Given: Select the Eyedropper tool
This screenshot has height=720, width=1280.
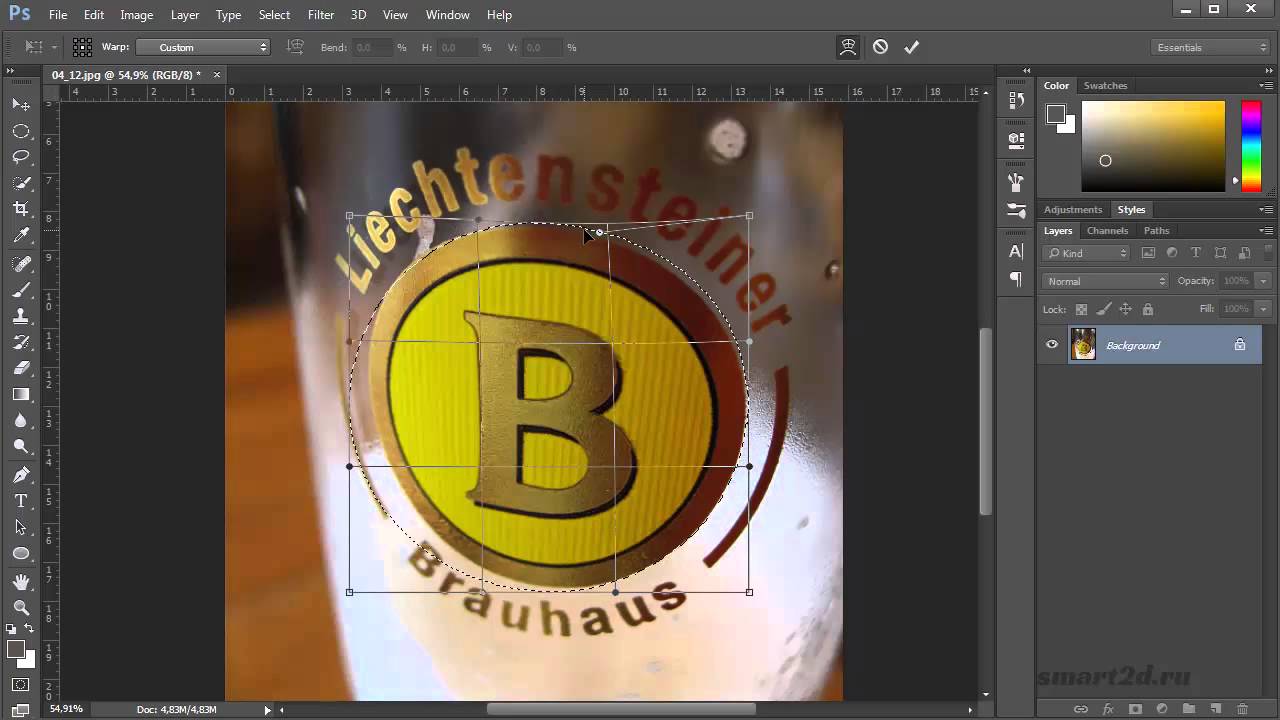Looking at the screenshot, I should click(x=21, y=235).
